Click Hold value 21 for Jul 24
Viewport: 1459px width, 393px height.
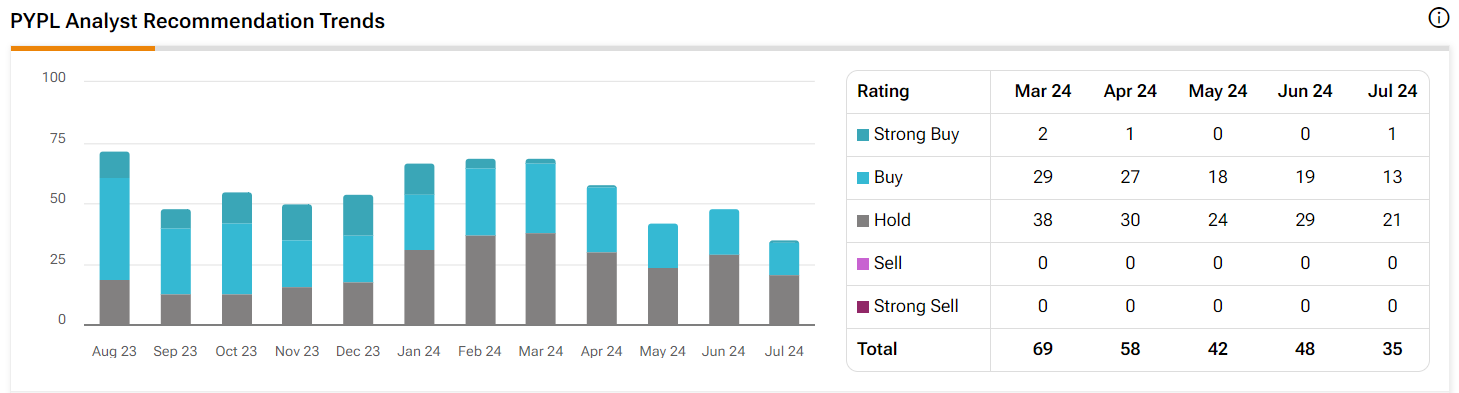point(1393,220)
